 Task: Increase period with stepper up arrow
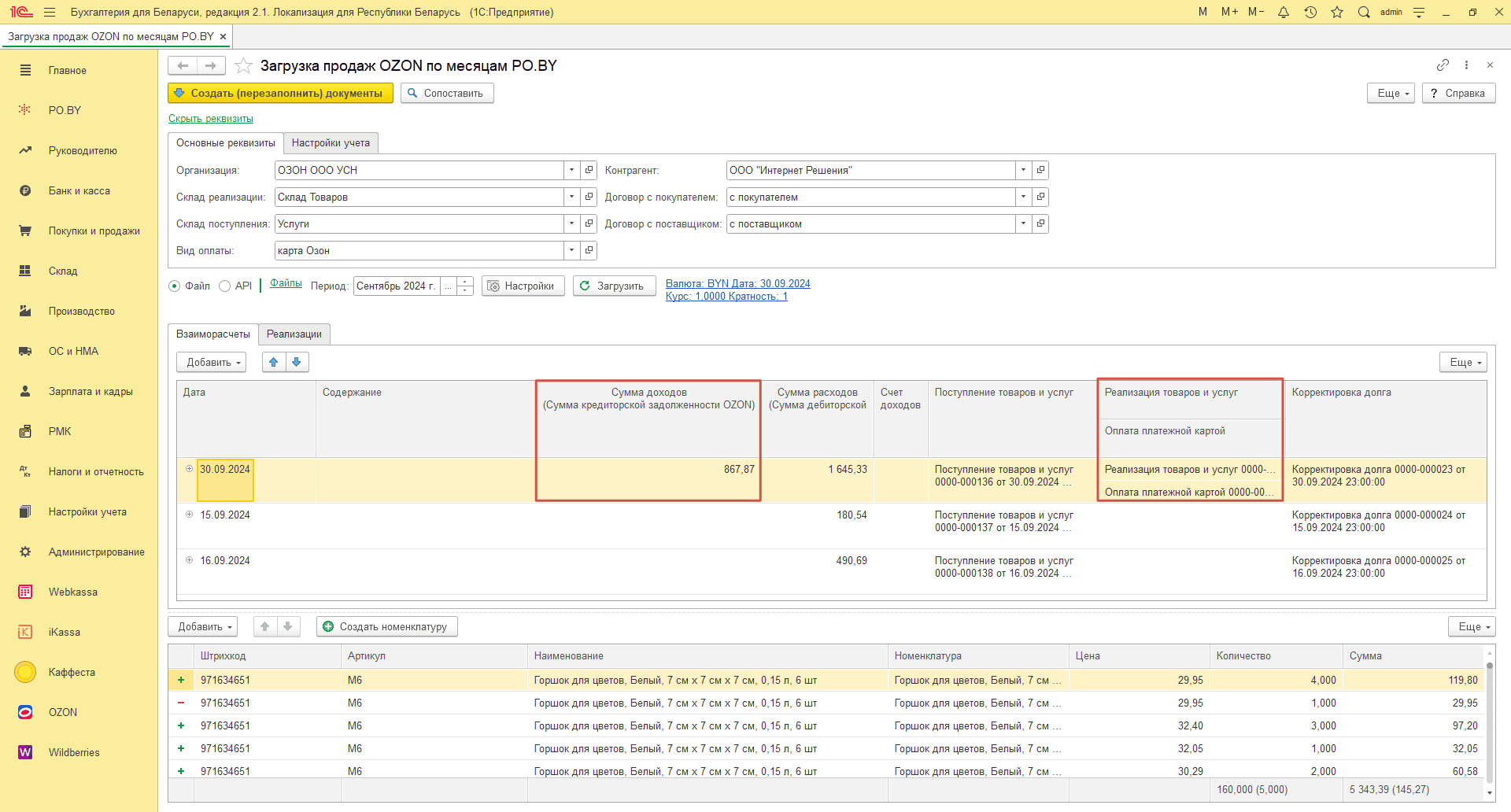tap(465, 281)
